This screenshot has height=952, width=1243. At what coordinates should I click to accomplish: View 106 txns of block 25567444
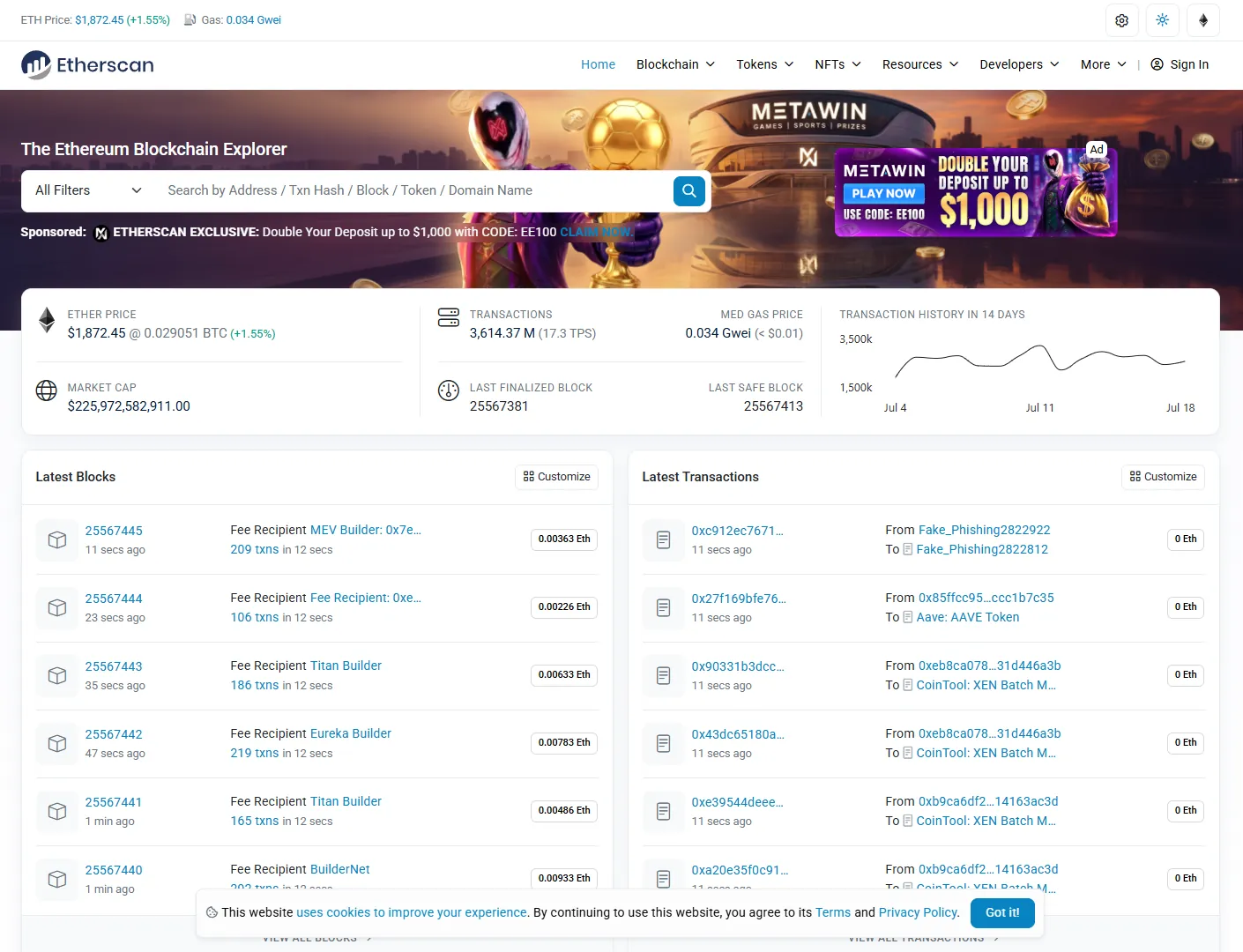pos(255,617)
